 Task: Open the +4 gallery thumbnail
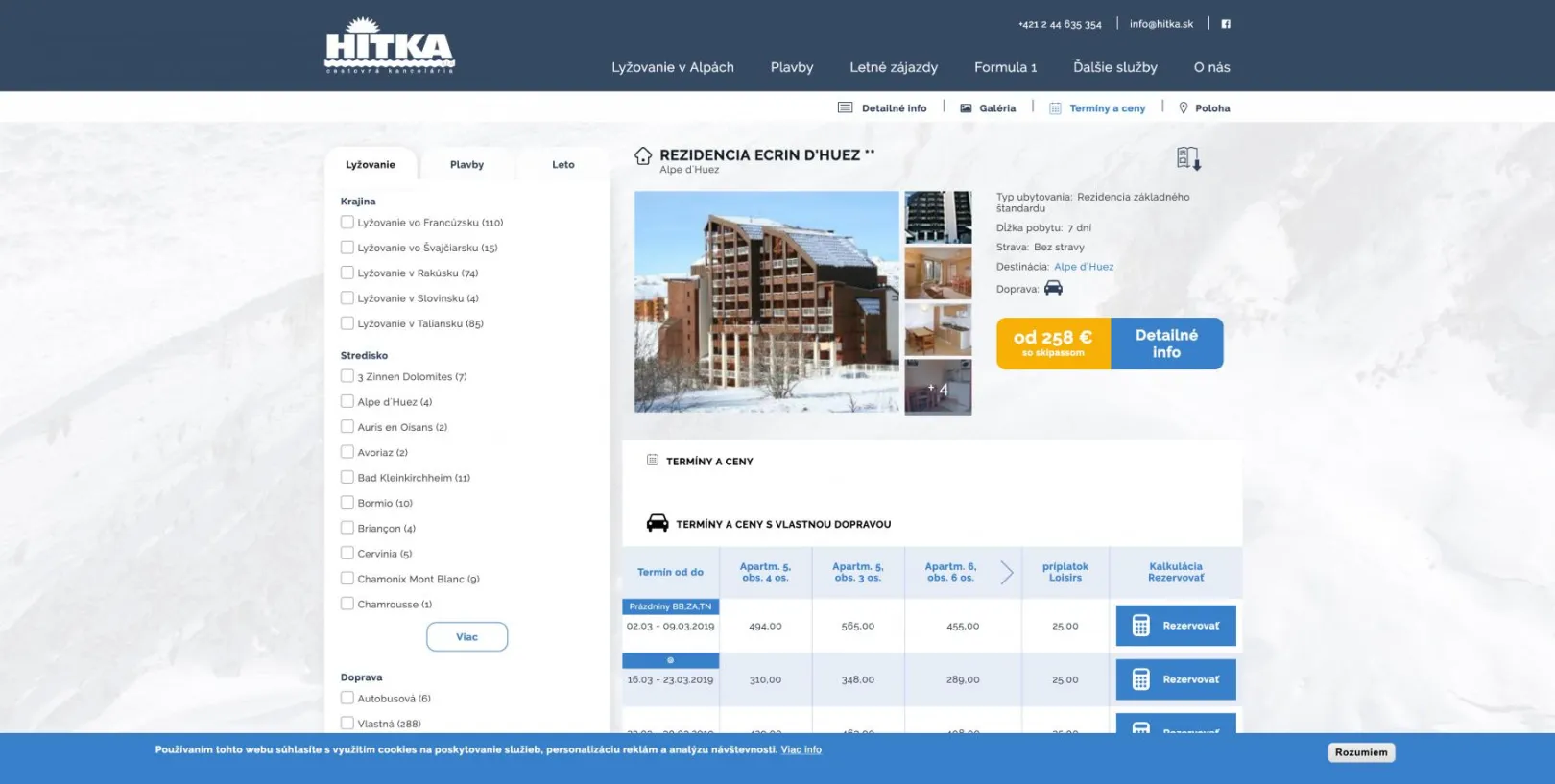[x=938, y=387]
